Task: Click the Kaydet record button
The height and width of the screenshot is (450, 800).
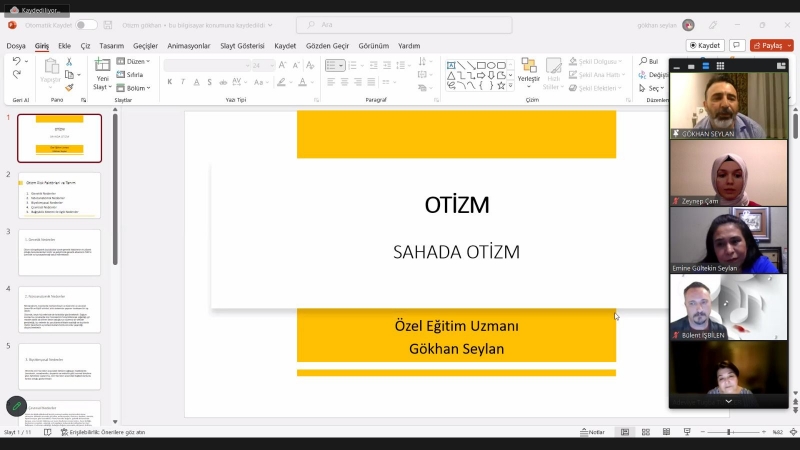Action: click(706, 45)
